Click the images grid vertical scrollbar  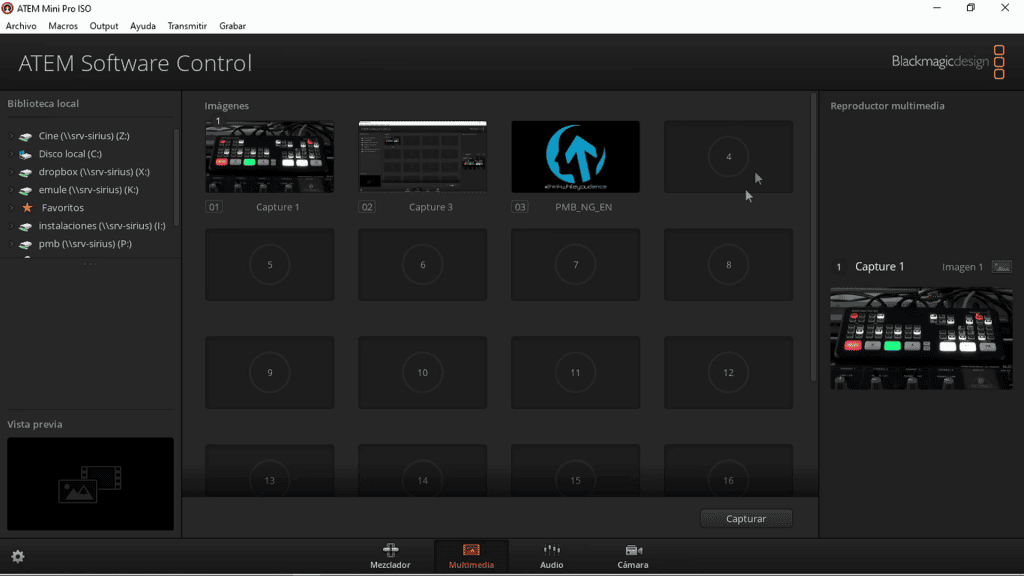(x=813, y=237)
